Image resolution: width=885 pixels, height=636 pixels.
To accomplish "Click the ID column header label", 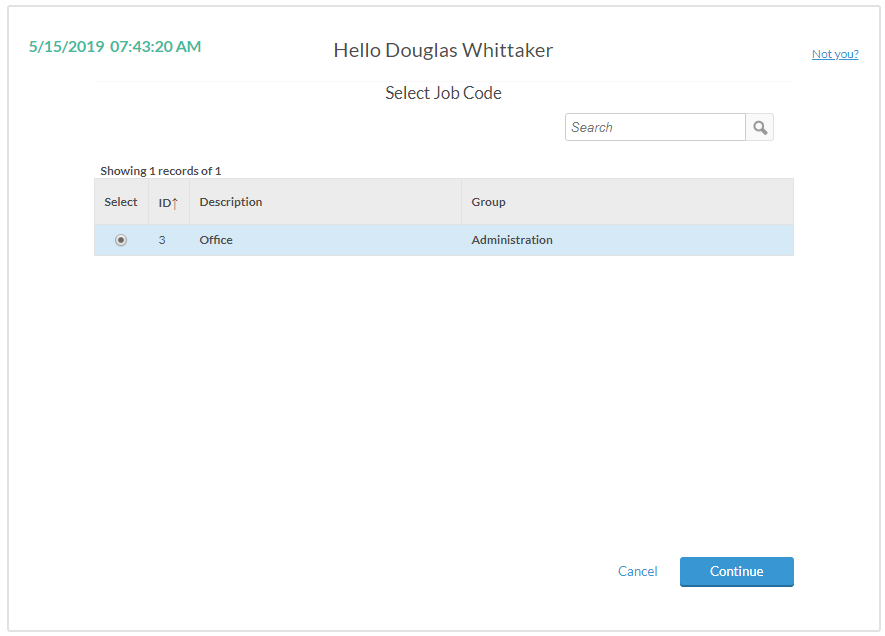I will coord(164,203).
